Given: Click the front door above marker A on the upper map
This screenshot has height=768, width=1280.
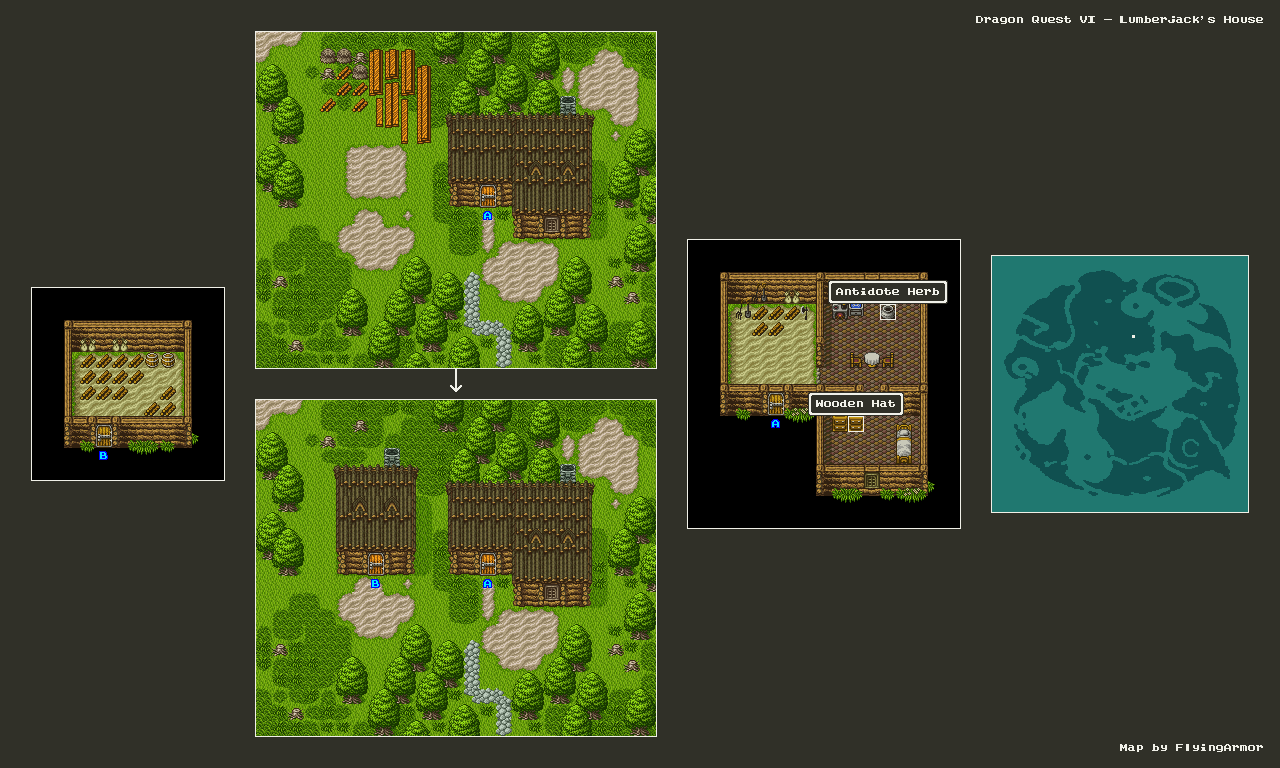Looking at the screenshot, I should pyautogui.click(x=488, y=196).
